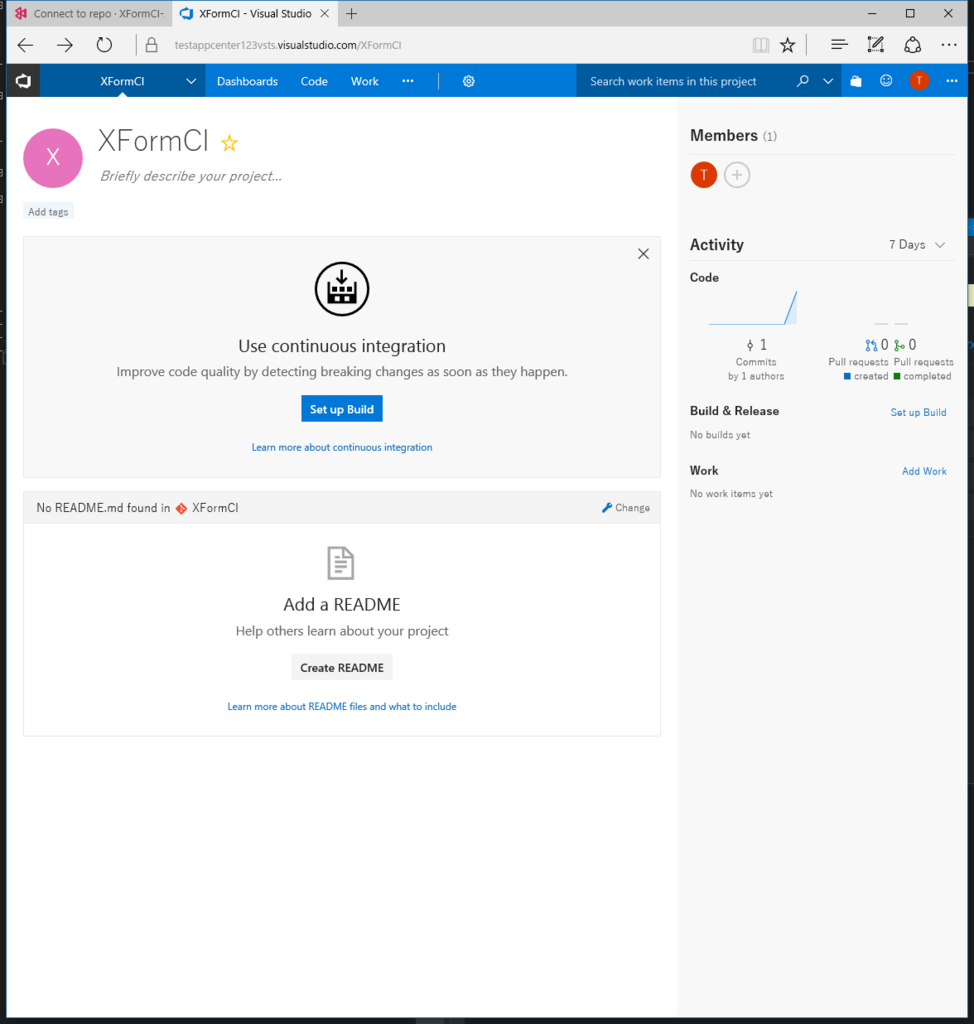Click the wrench Change button

[626, 507]
